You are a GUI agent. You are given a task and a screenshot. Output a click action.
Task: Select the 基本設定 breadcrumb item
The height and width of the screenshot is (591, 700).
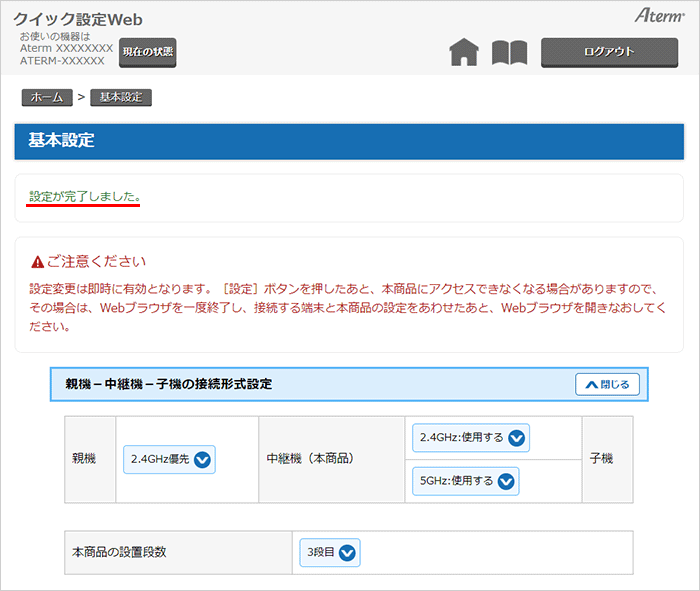[x=121, y=97]
